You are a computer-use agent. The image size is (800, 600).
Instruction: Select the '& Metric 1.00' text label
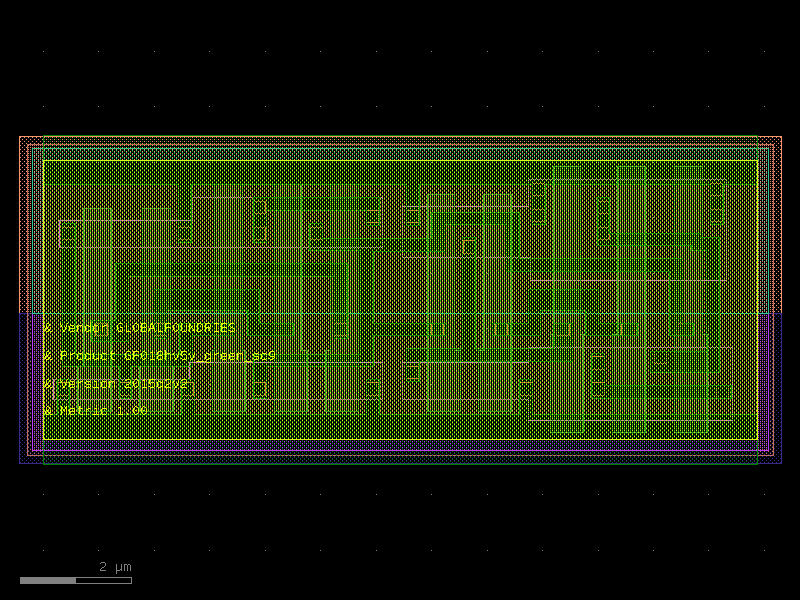[95, 411]
